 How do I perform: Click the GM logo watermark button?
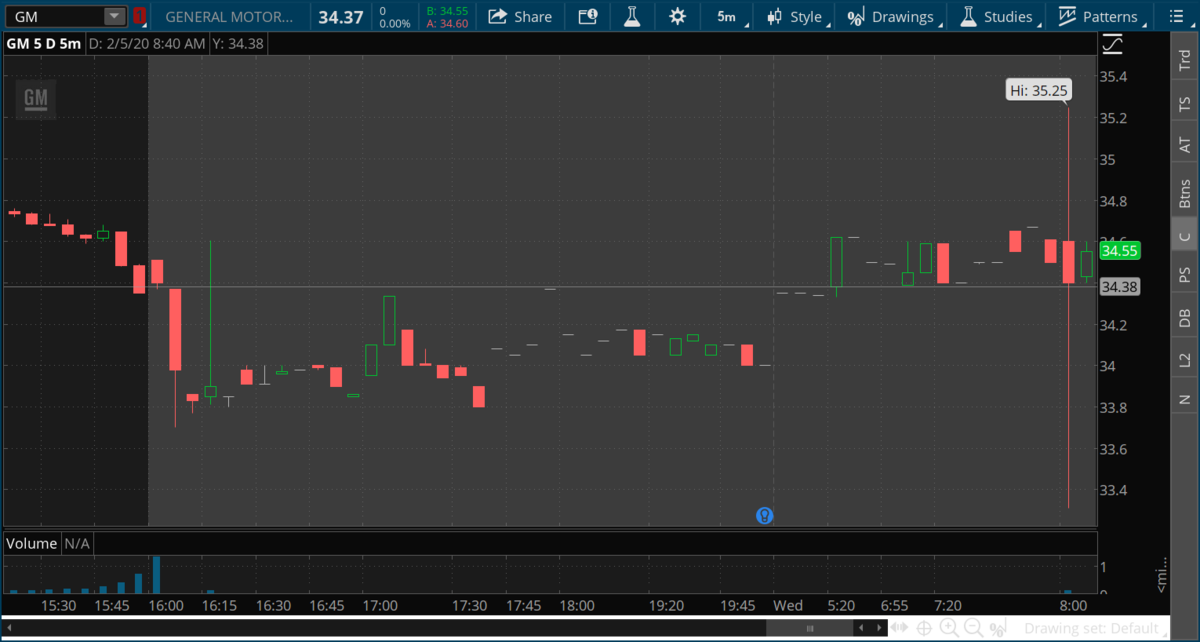click(36, 97)
